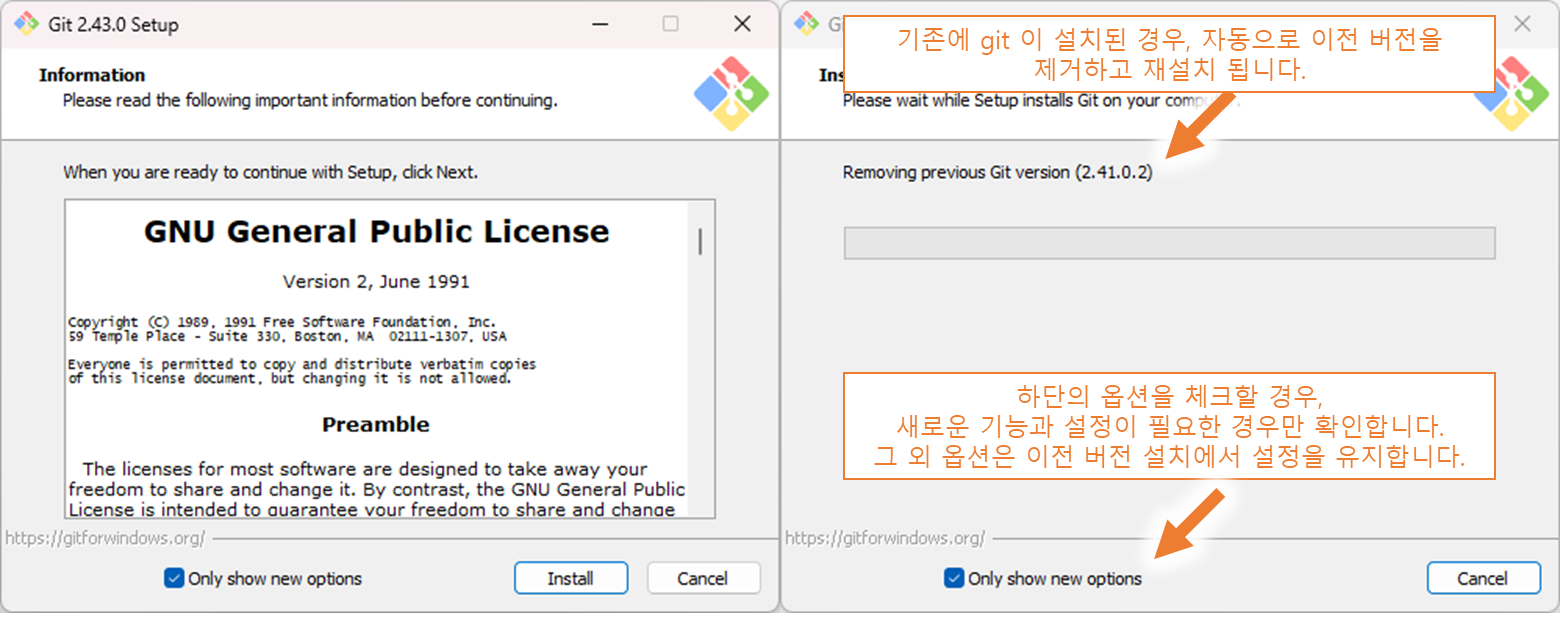Click 'Removing previous Git version (2.41.0.2)' status
The image size is (1560, 631).
(997, 172)
